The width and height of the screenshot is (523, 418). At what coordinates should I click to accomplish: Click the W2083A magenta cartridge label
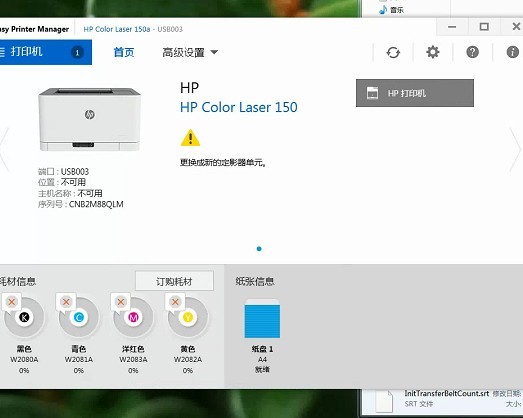tap(133, 360)
